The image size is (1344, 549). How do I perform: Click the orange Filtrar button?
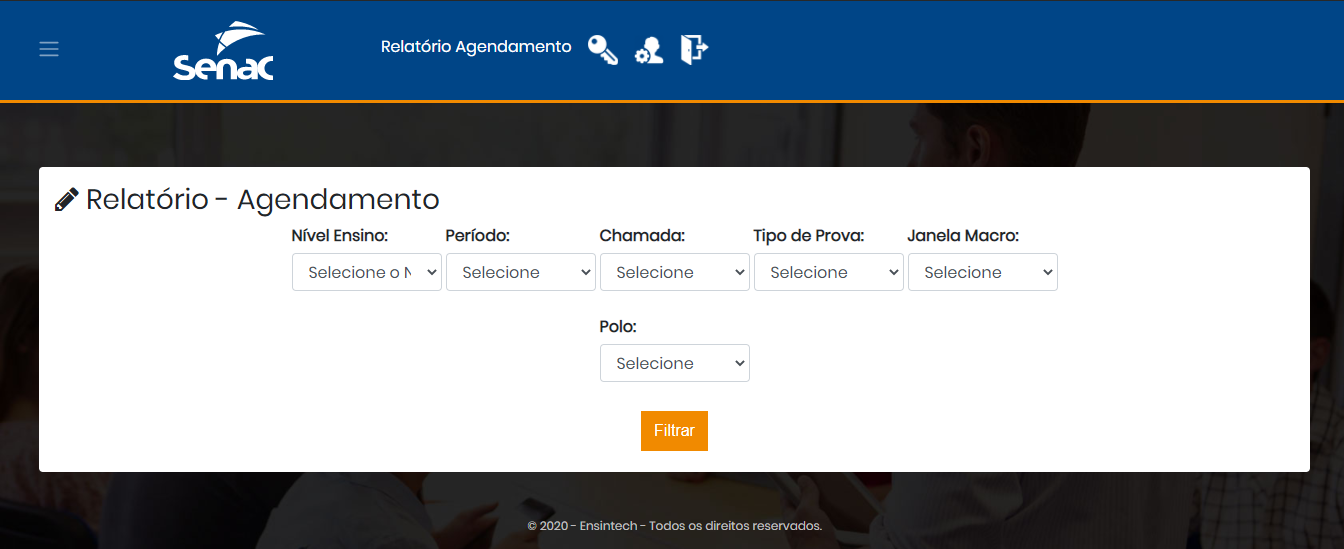pos(674,431)
